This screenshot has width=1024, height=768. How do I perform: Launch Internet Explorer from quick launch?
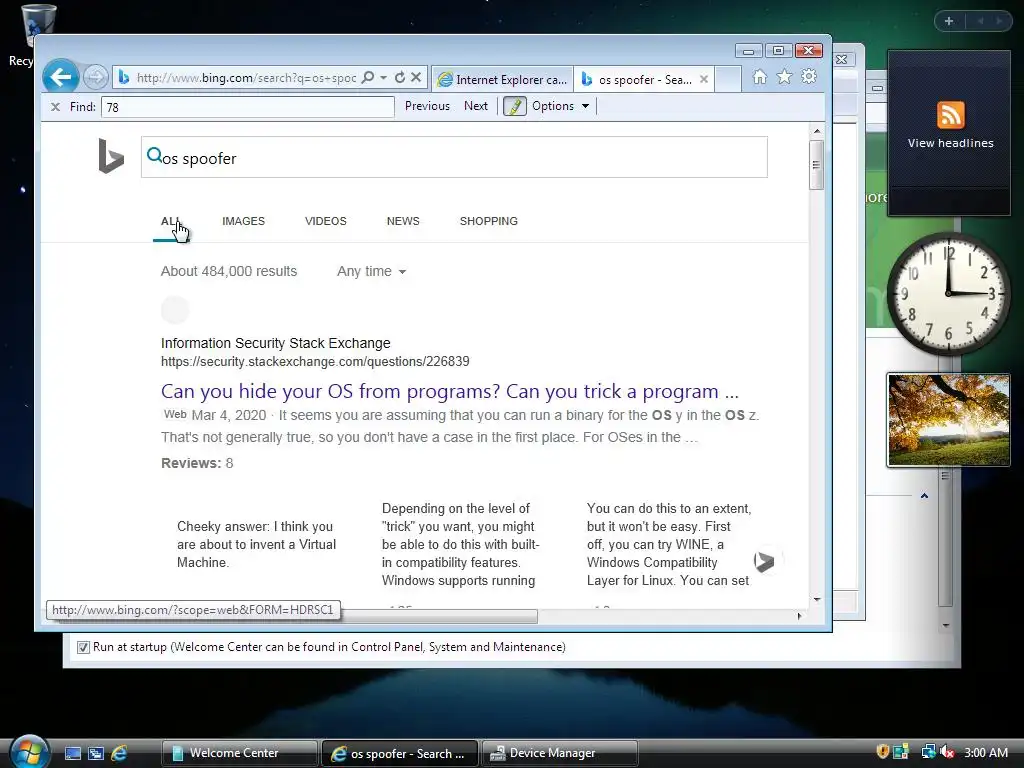[x=120, y=754]
